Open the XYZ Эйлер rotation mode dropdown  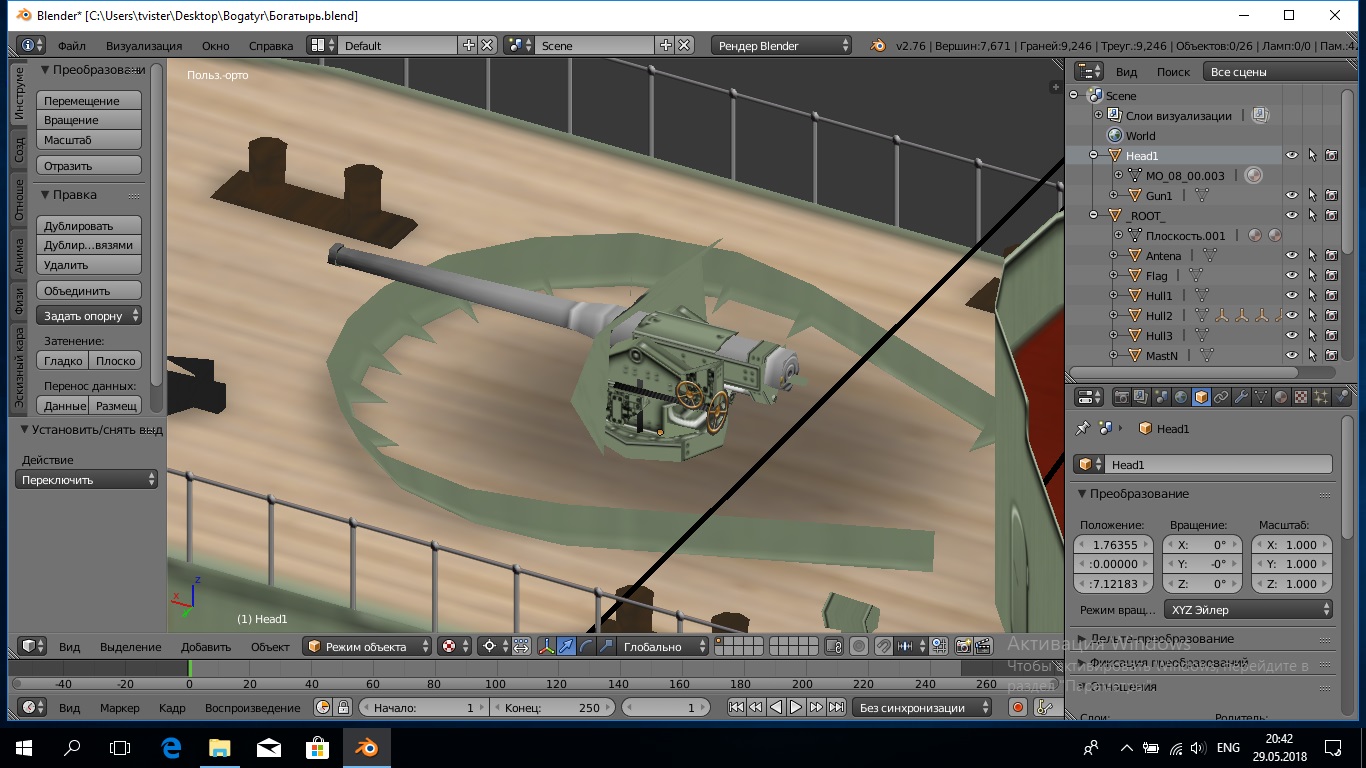coord(1249,609)
